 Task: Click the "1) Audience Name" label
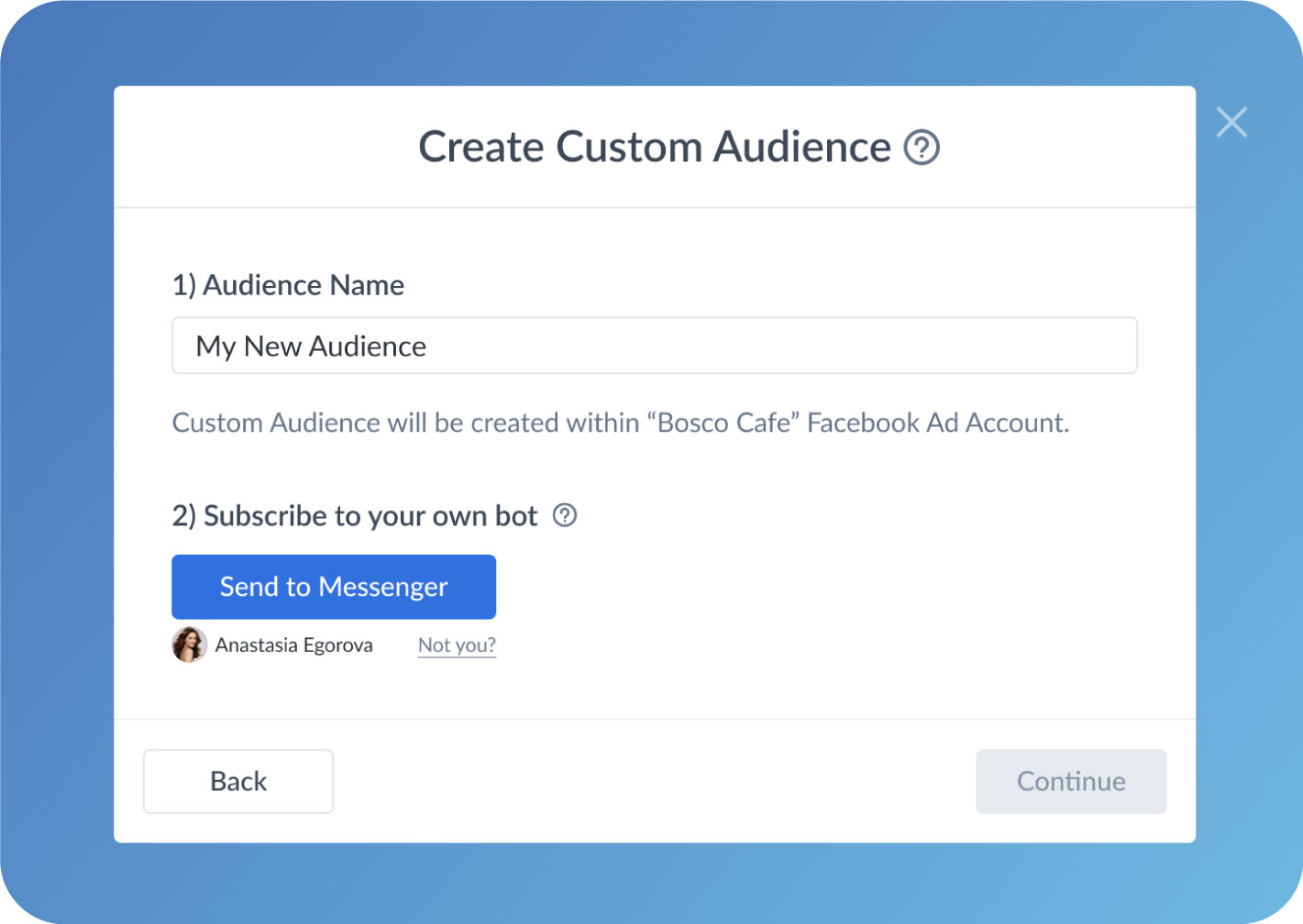click(288, 285)
